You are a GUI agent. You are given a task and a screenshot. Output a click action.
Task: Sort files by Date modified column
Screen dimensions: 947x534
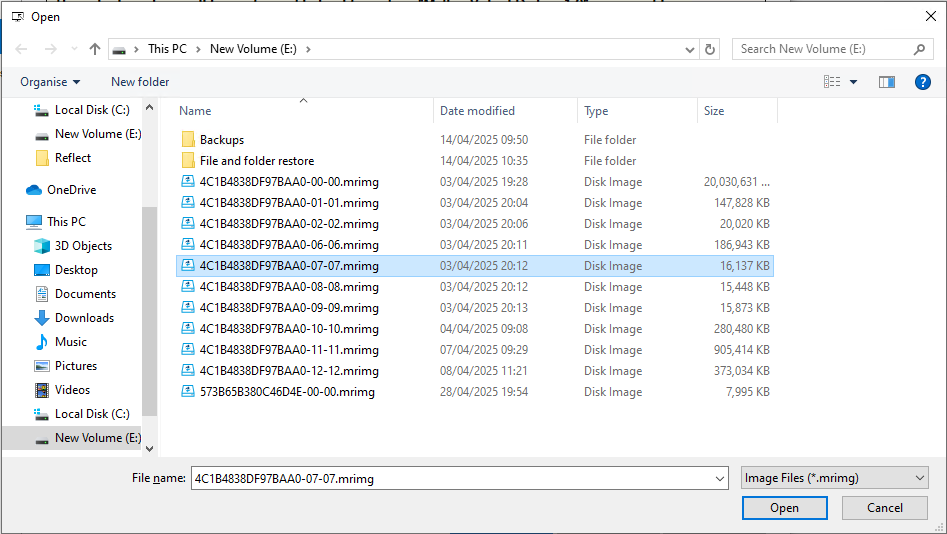(x=477, y=111)
